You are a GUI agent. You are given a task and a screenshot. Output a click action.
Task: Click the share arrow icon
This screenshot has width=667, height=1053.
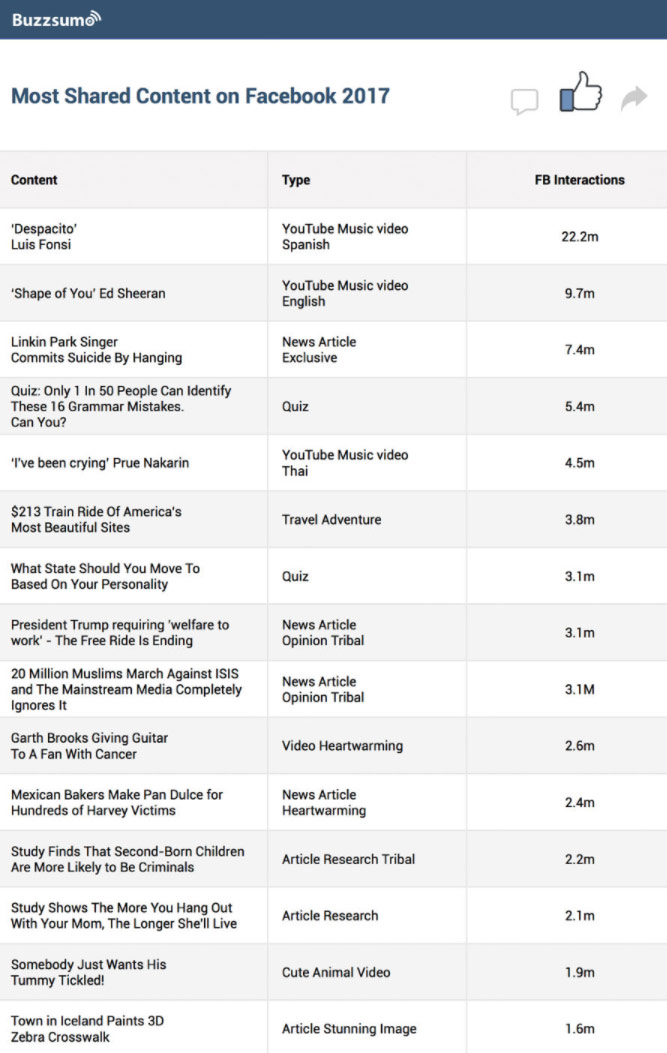click(633, 98)
